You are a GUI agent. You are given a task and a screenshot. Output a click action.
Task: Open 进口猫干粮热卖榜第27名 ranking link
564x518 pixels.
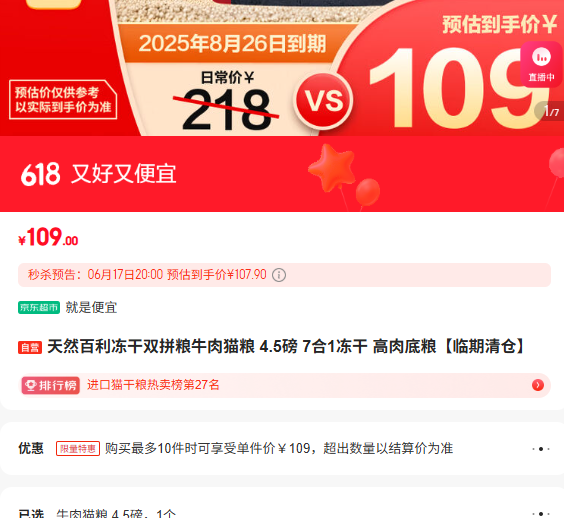(x=153, y=385)
